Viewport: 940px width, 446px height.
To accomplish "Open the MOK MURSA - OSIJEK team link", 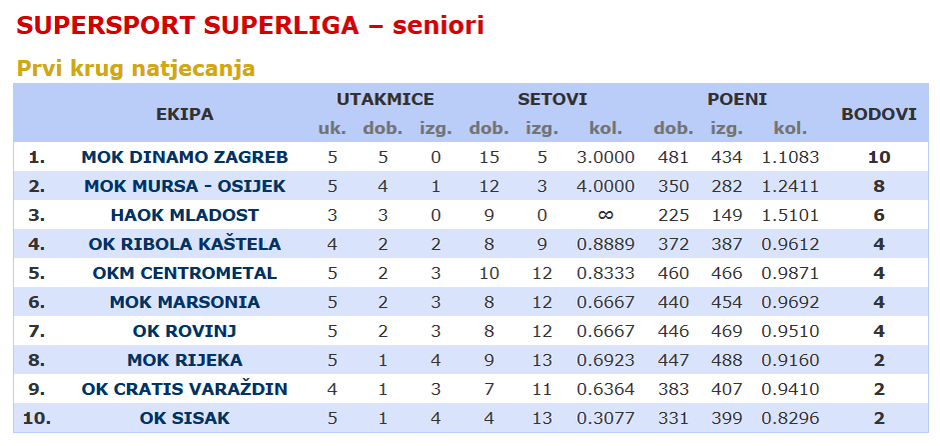I will coord(185,186).
